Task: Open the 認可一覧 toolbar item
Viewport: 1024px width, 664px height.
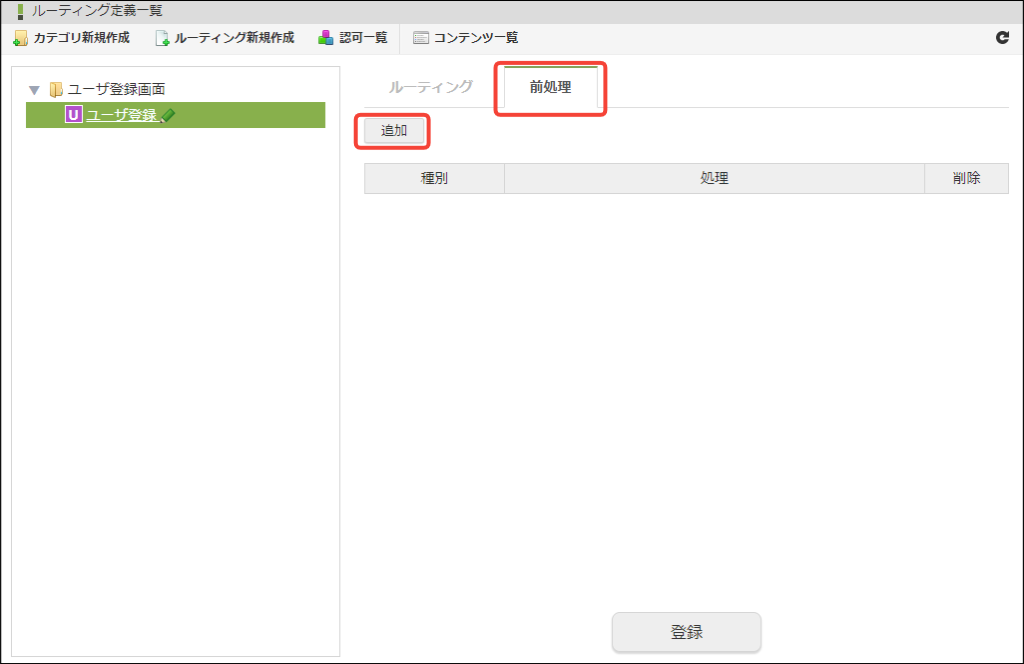Action: pyautogui.click(x=353, y=38)
